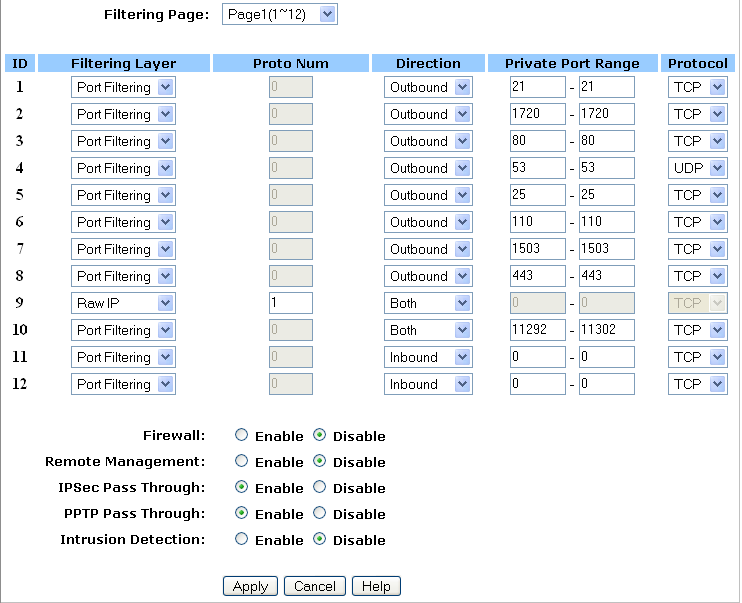Open Direction dropdown for rule 12

pos(428,384)
